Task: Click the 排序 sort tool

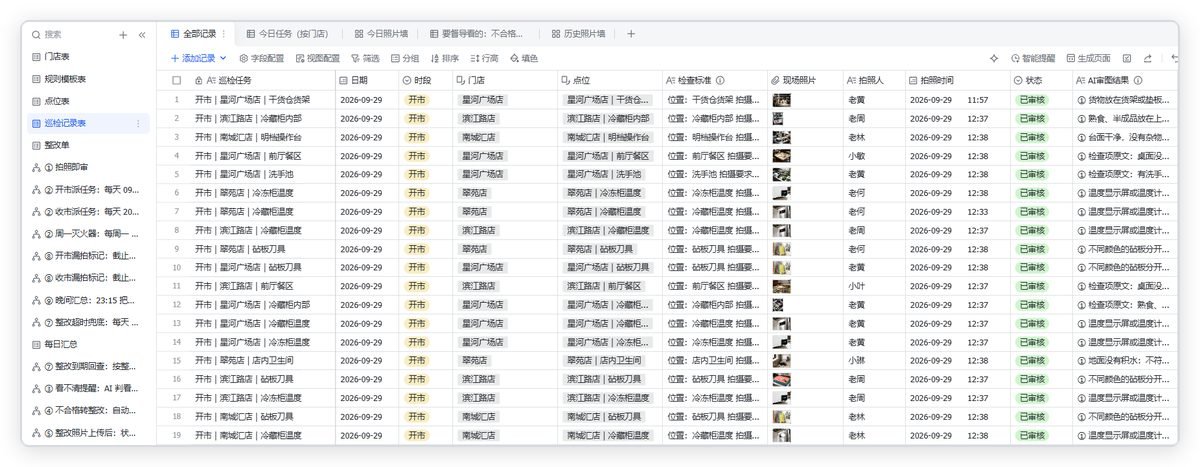Action: coord(445,58)
